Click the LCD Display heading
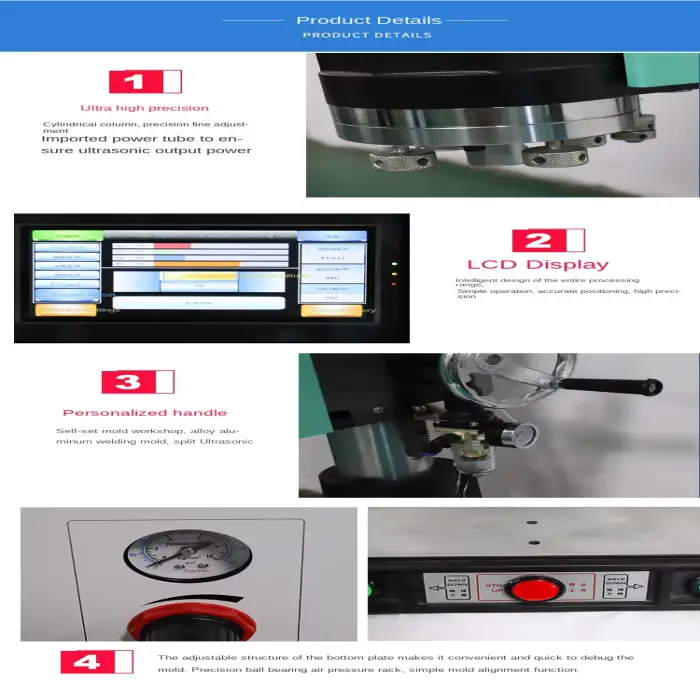Screen dimensions: 700x700 [x=538, y=265]
